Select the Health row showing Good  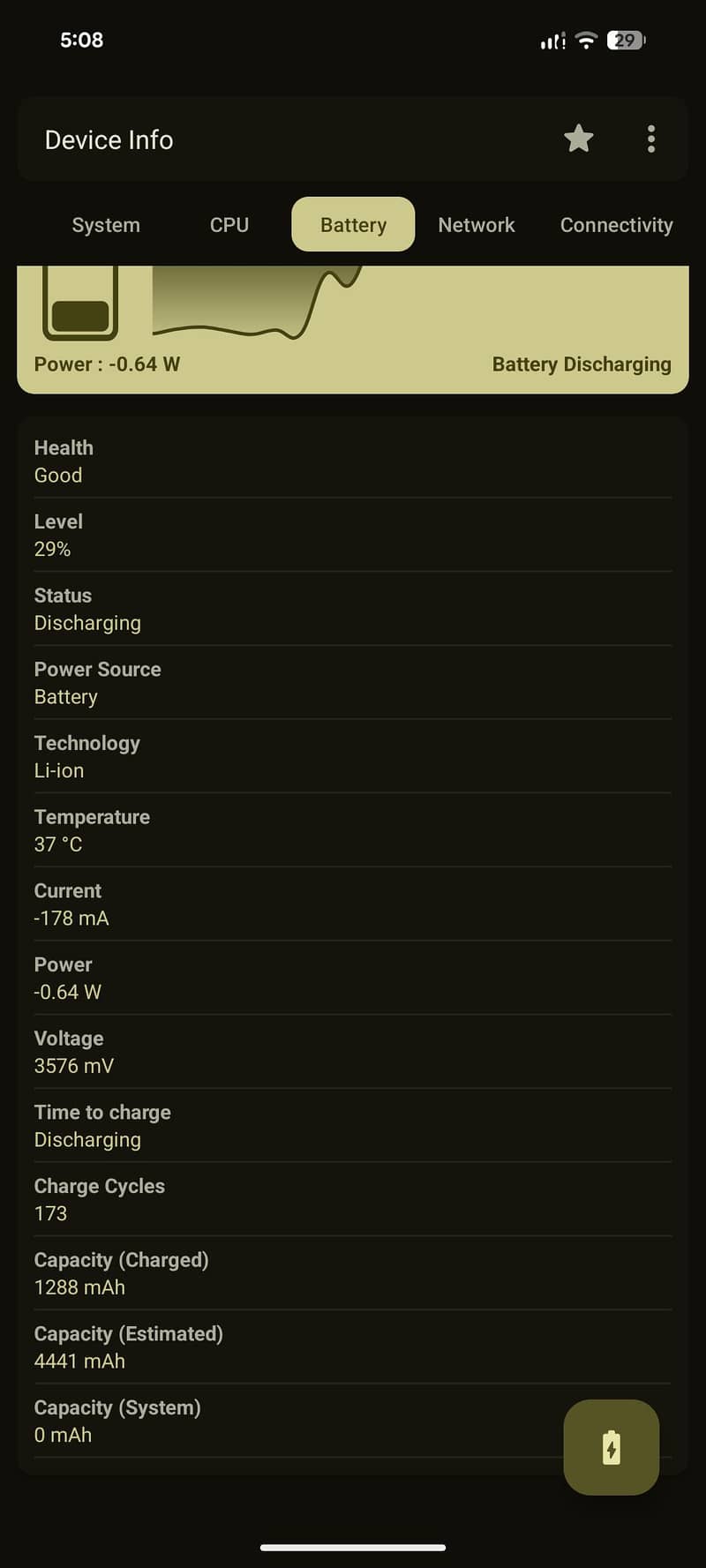point(353,461)
